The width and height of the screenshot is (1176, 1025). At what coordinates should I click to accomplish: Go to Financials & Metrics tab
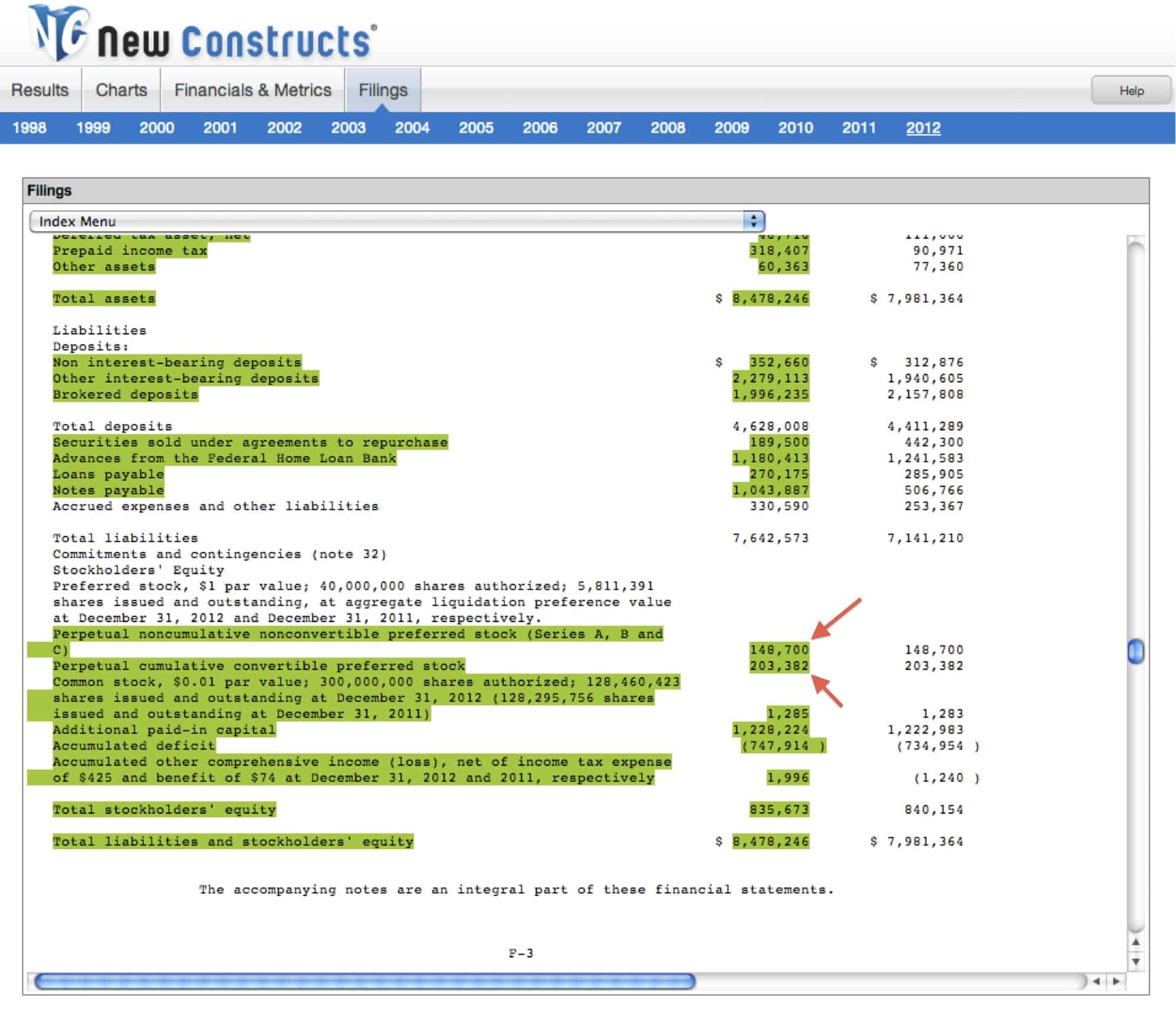tap(252, 90)
